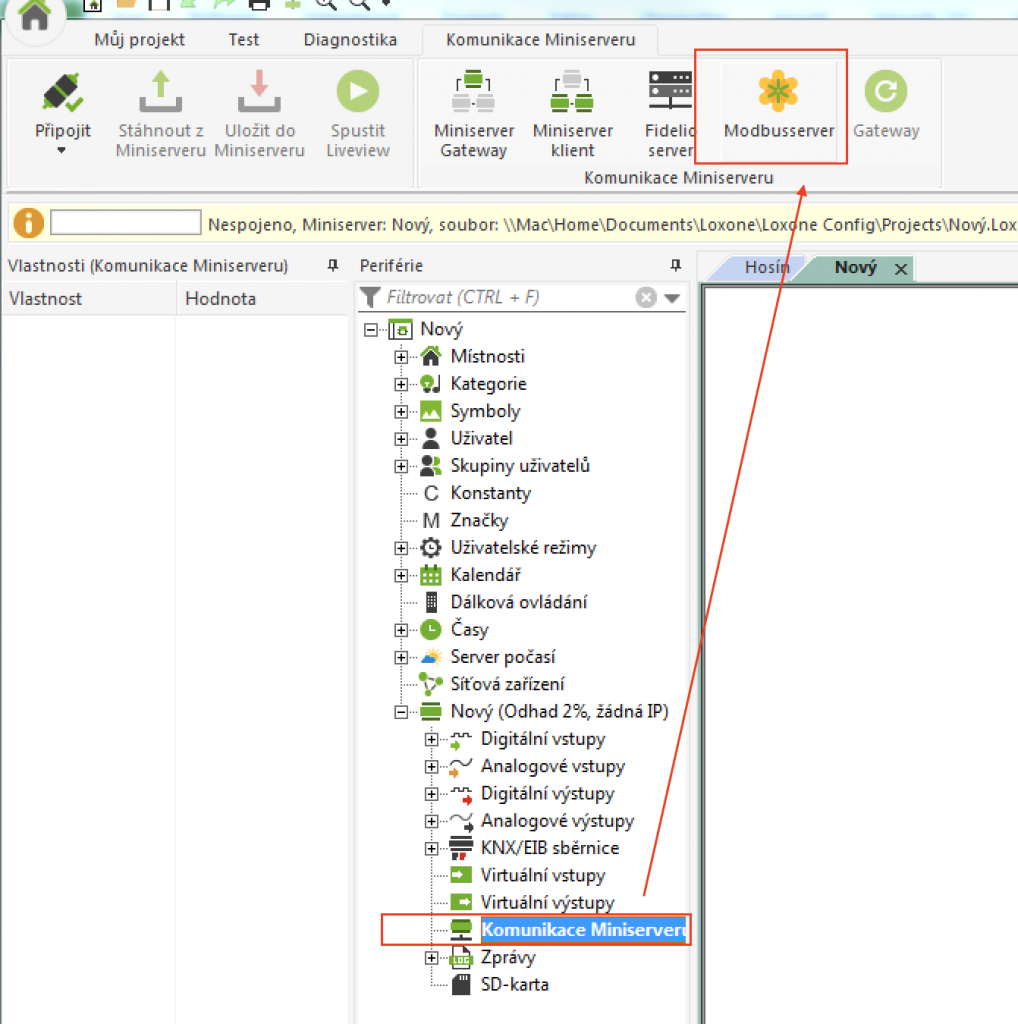Clear the periphery filter with X button
This screenshot has height=1024, width=1018.
(647, 297)
